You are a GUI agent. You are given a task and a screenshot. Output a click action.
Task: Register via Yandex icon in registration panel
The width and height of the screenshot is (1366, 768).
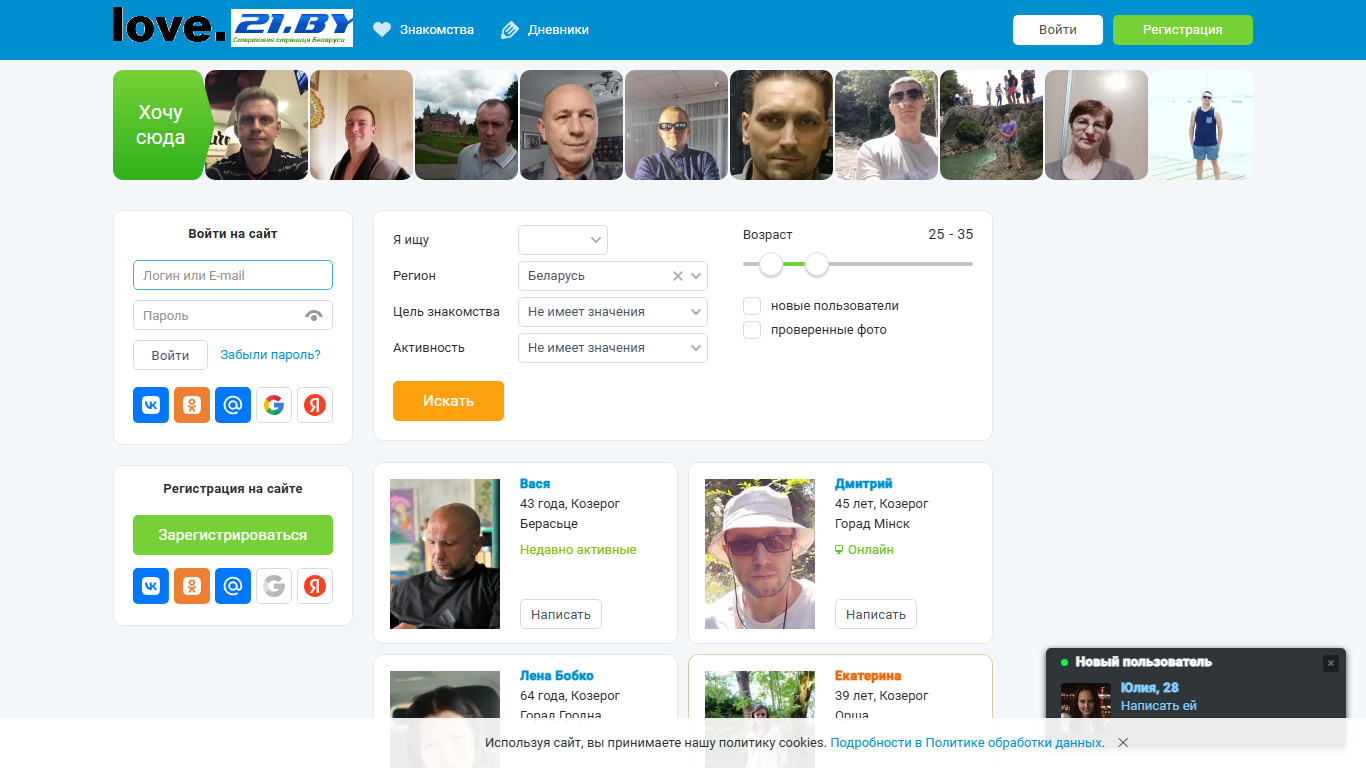pos(315,586)
